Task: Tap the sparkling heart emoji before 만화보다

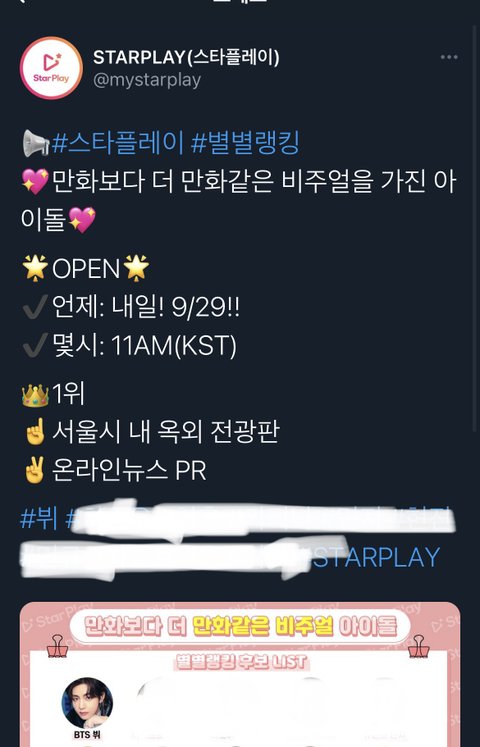Action: click(x=35, y=182)
